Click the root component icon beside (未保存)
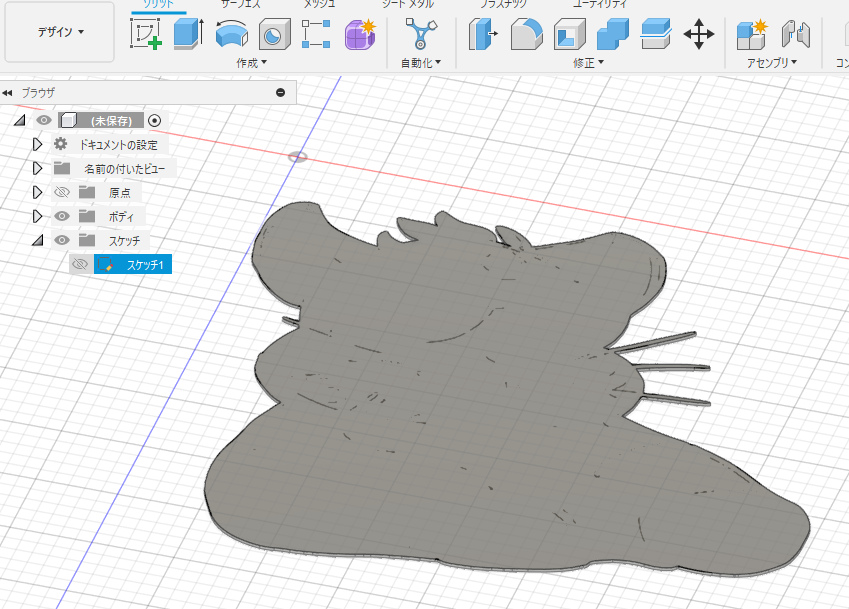849x609 pixels. [68, 120]
